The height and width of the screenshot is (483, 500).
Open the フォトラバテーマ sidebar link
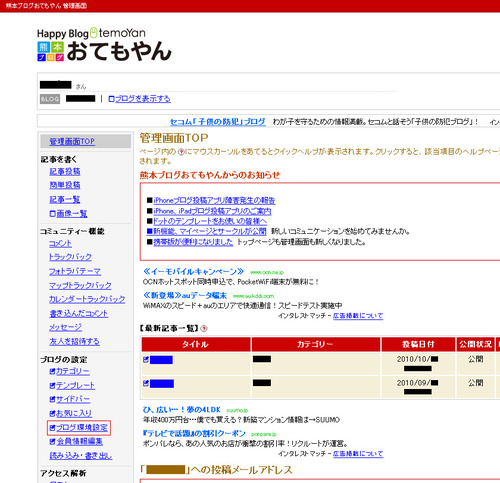(x=75, y=271)
